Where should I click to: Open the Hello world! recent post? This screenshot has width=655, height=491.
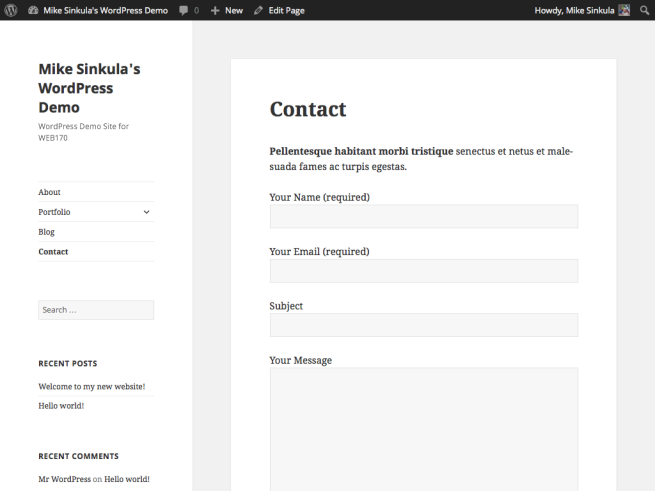coord(61,406)
